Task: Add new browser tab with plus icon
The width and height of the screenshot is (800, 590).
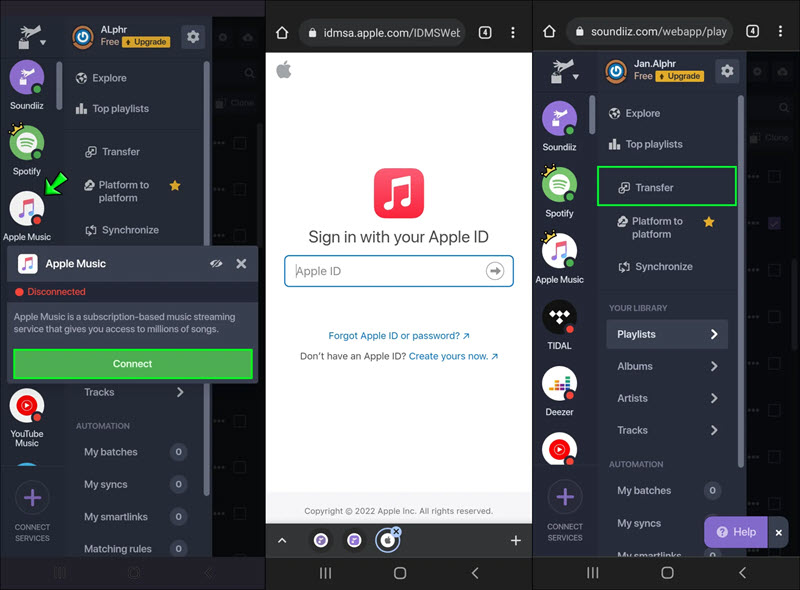Action: [x=516, y=540]
